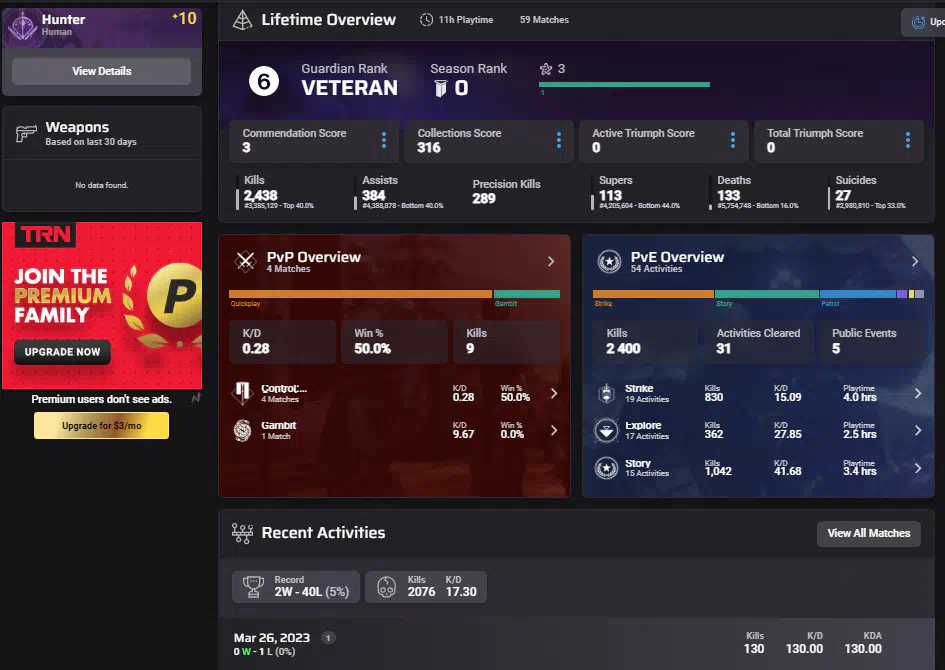The height and width of the screenshot is (670, 945).
Task: Click the View All Matches button
Action: tap(868, 533)
